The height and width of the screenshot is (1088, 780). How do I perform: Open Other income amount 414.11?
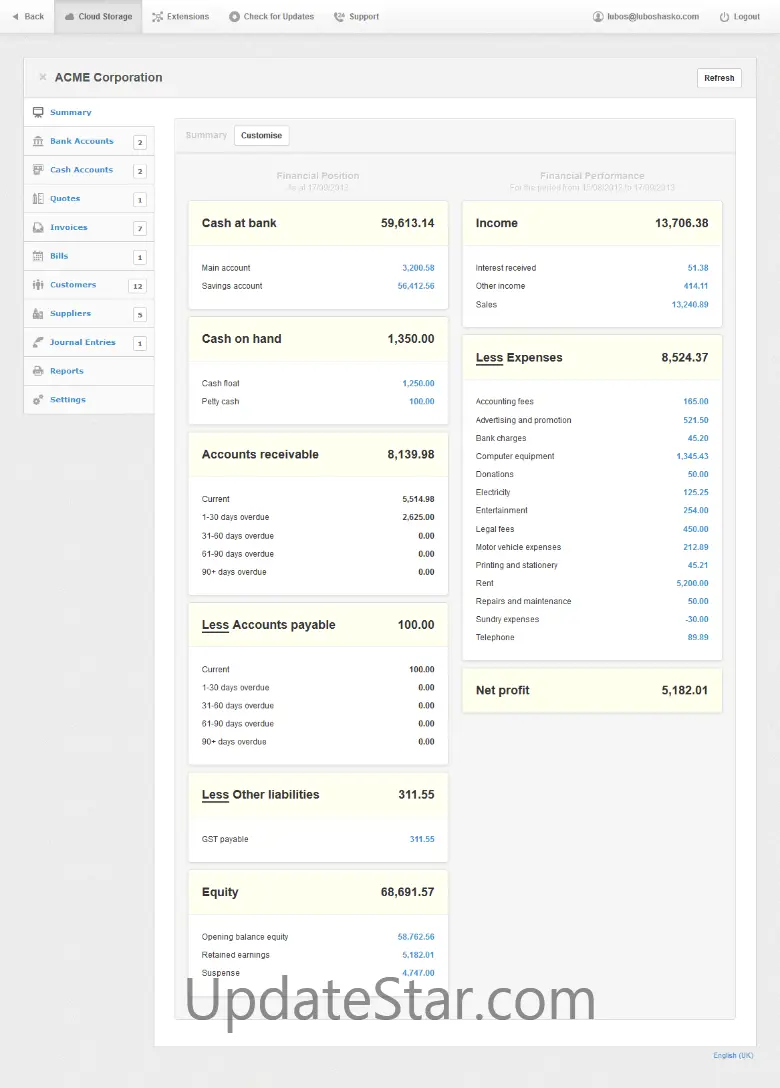click(696, 286)
